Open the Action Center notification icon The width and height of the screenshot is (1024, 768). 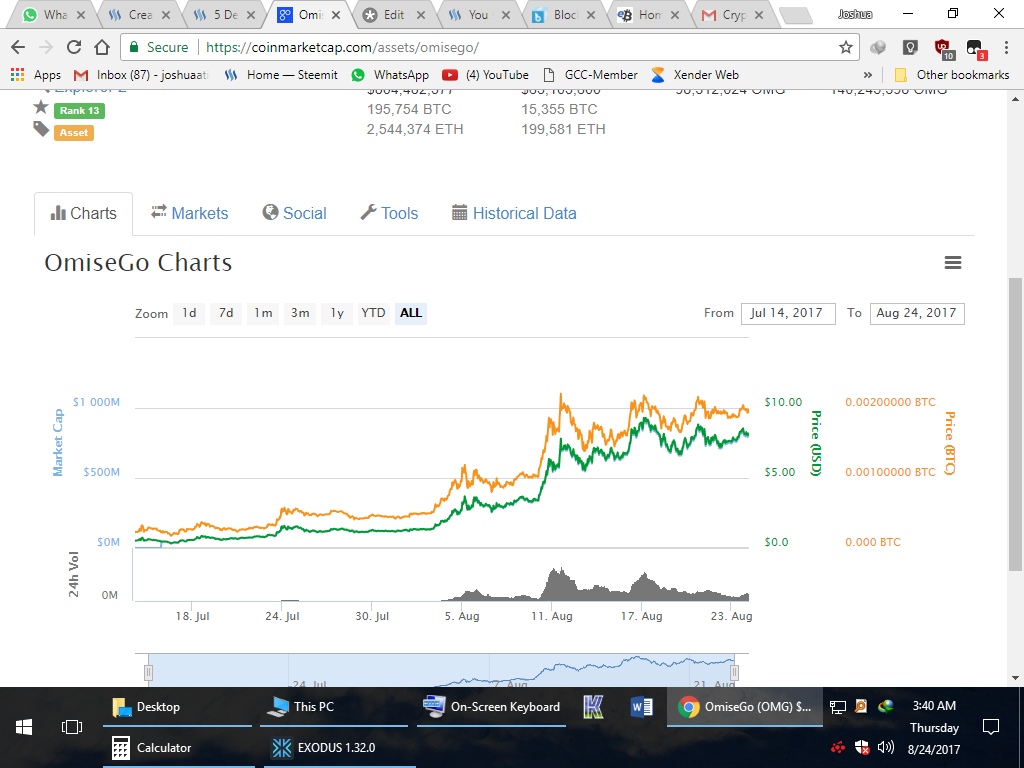tap(991, 727)
